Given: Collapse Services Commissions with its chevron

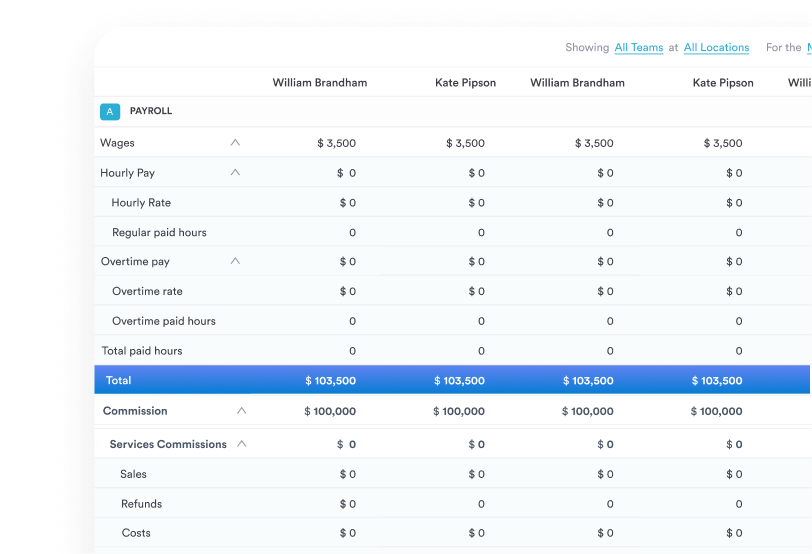Looking at the screenshot, I should coord(241,444).
